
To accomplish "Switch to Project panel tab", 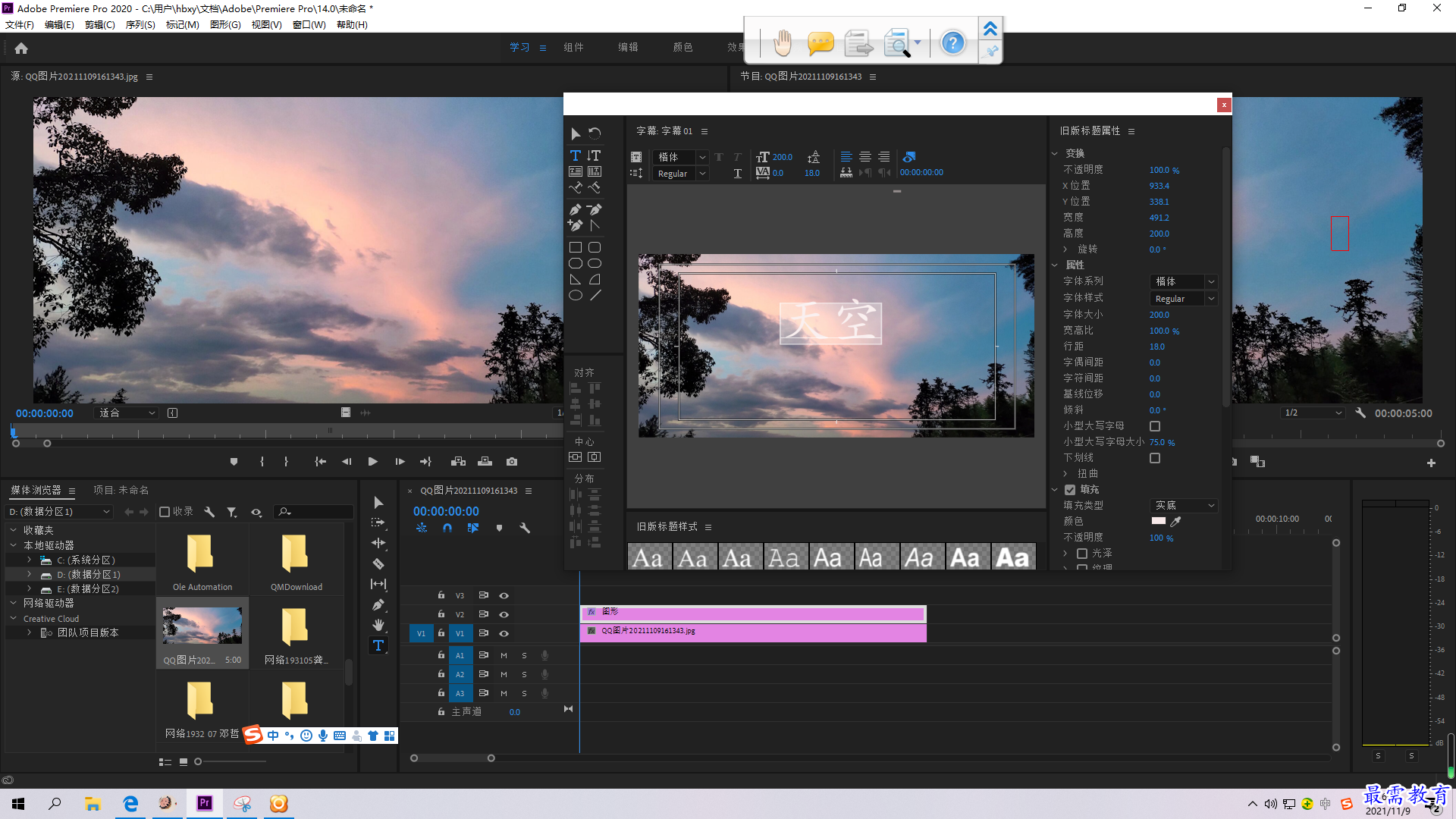I will pyautogui.click(x=121, y=490).
